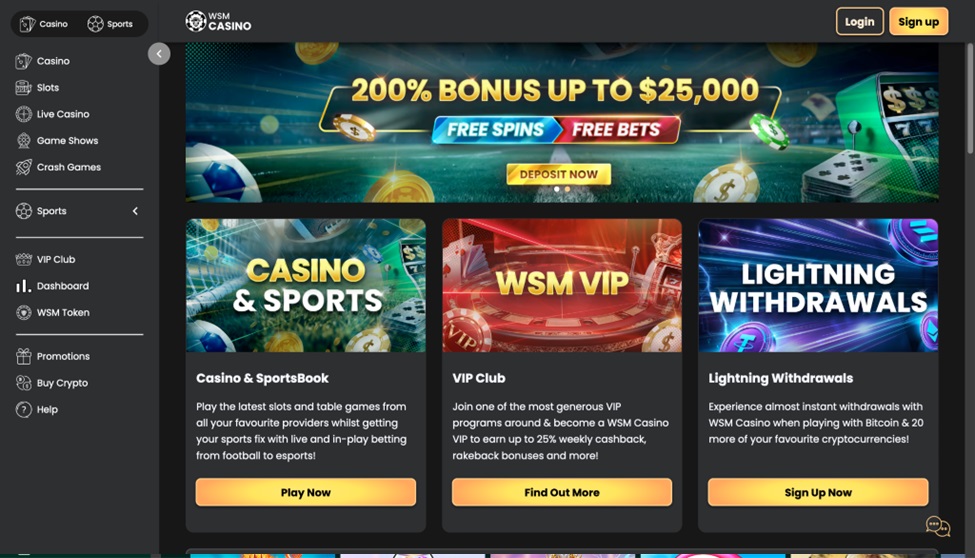Open the live chat support icon
The image size is (975, 558).
pyautogui.click(x=937, y=526)
